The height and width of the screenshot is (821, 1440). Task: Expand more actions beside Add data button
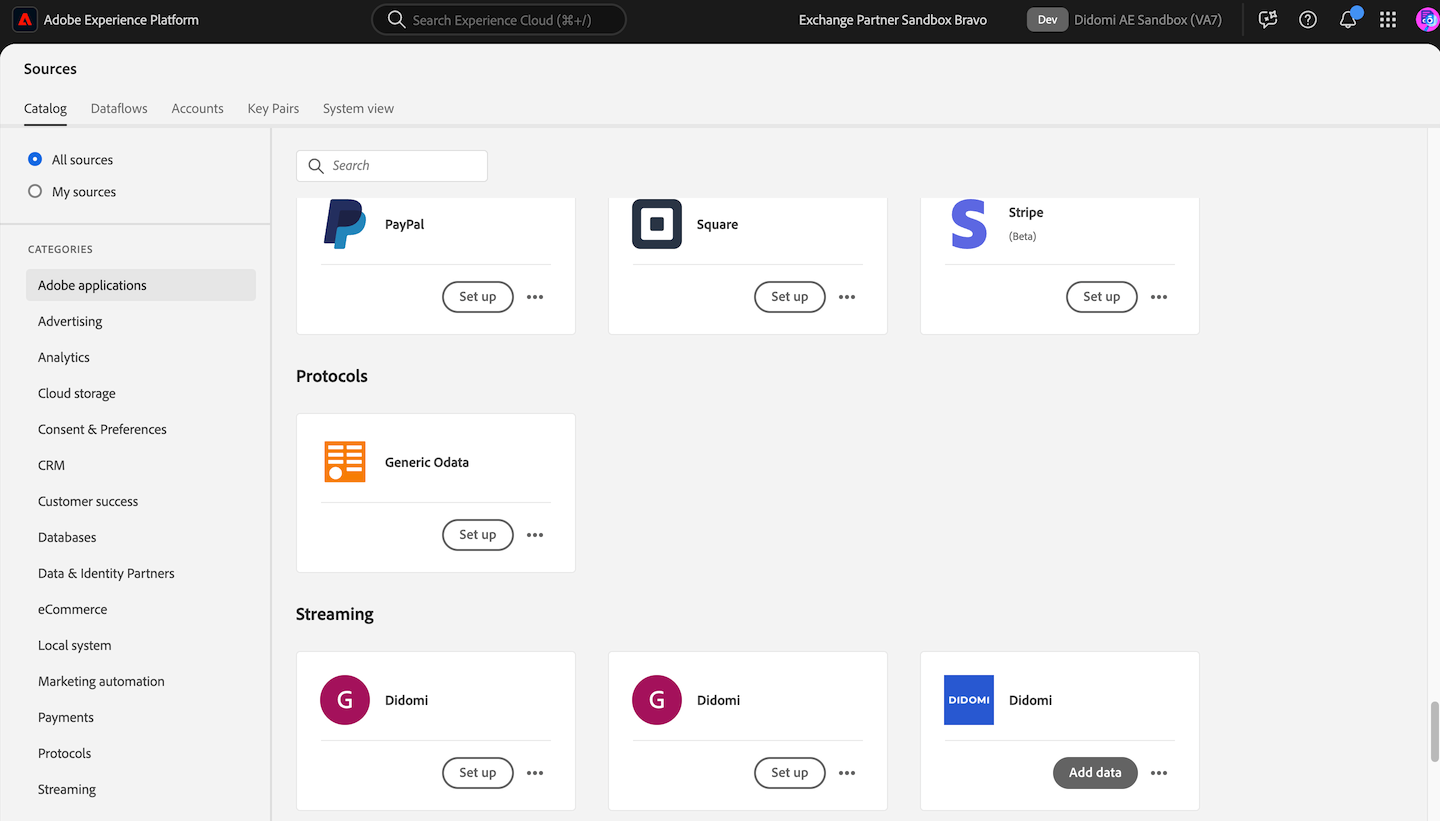(1159, 773)
